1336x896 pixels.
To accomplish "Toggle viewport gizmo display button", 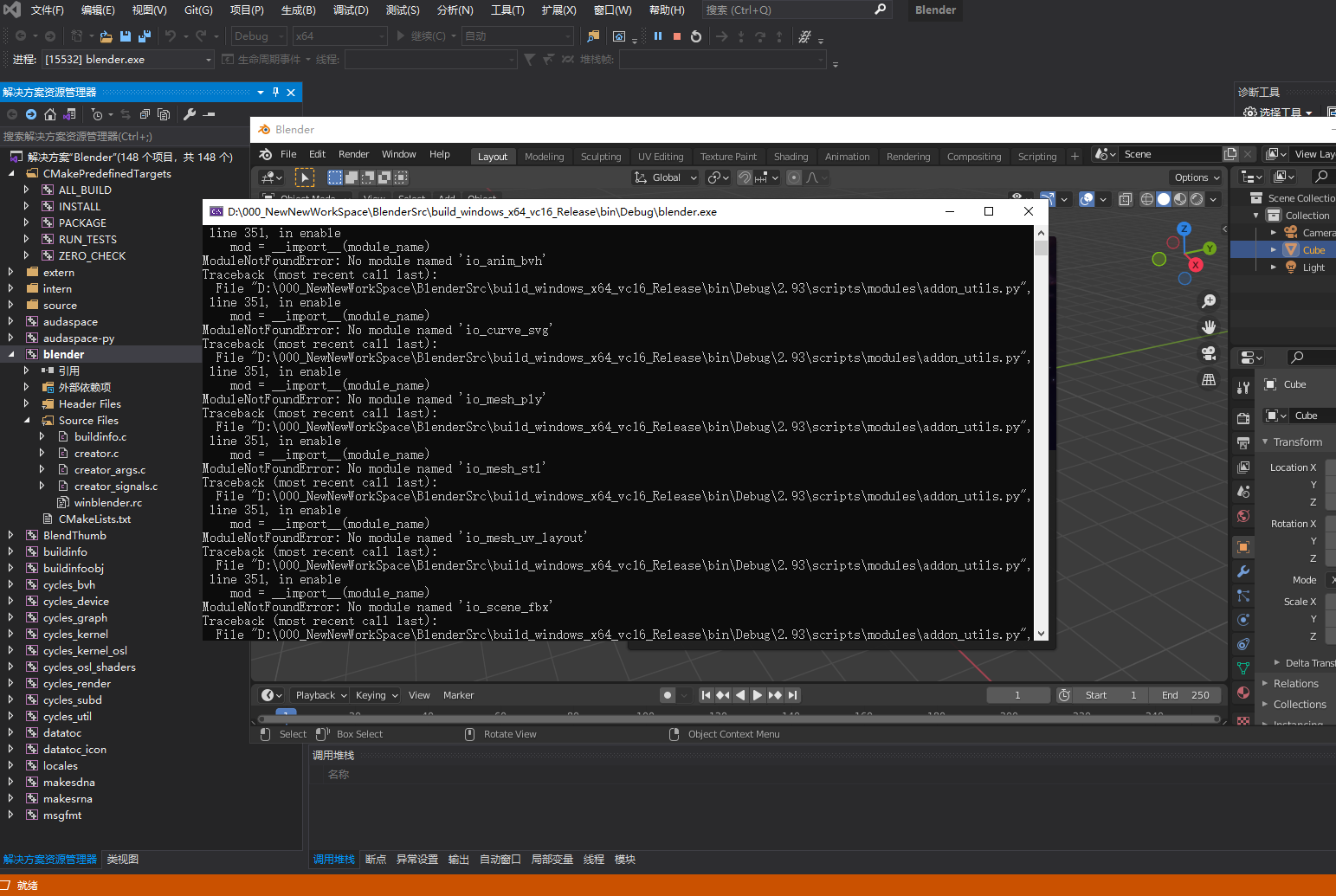I will (1048, 199).
